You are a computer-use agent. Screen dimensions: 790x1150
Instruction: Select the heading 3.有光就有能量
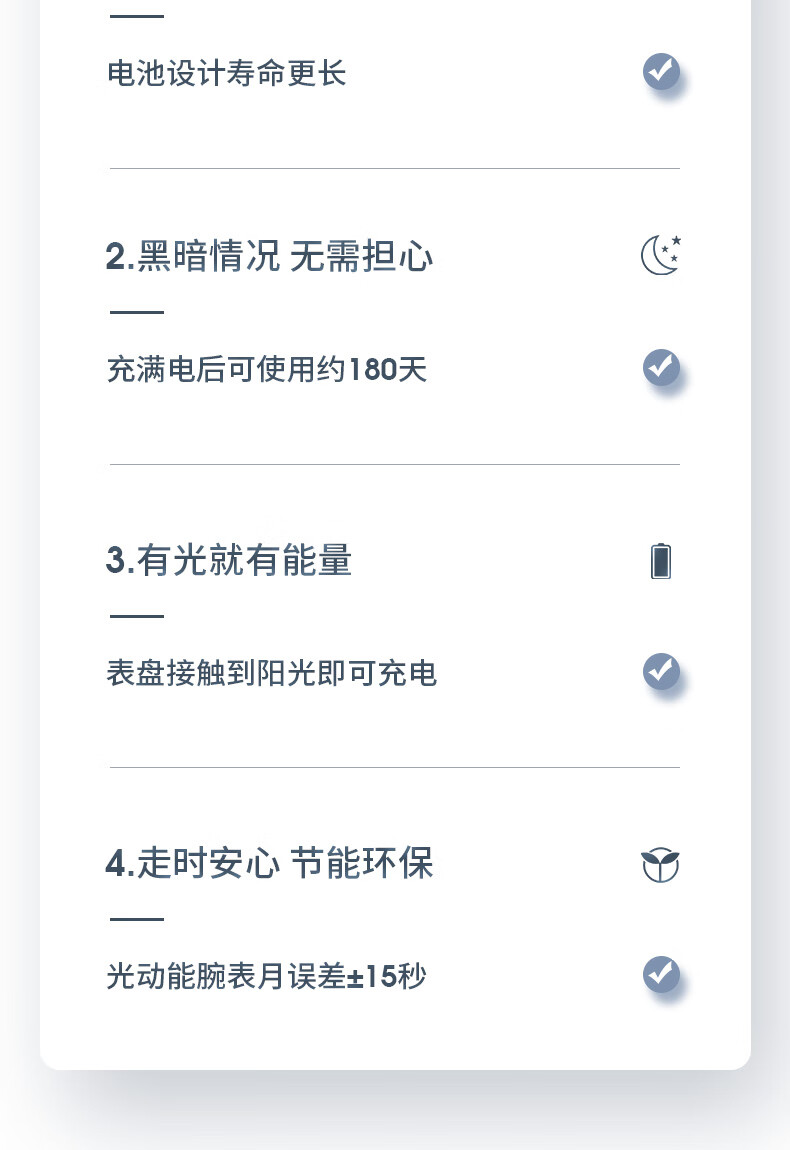(x=229, y=561)
